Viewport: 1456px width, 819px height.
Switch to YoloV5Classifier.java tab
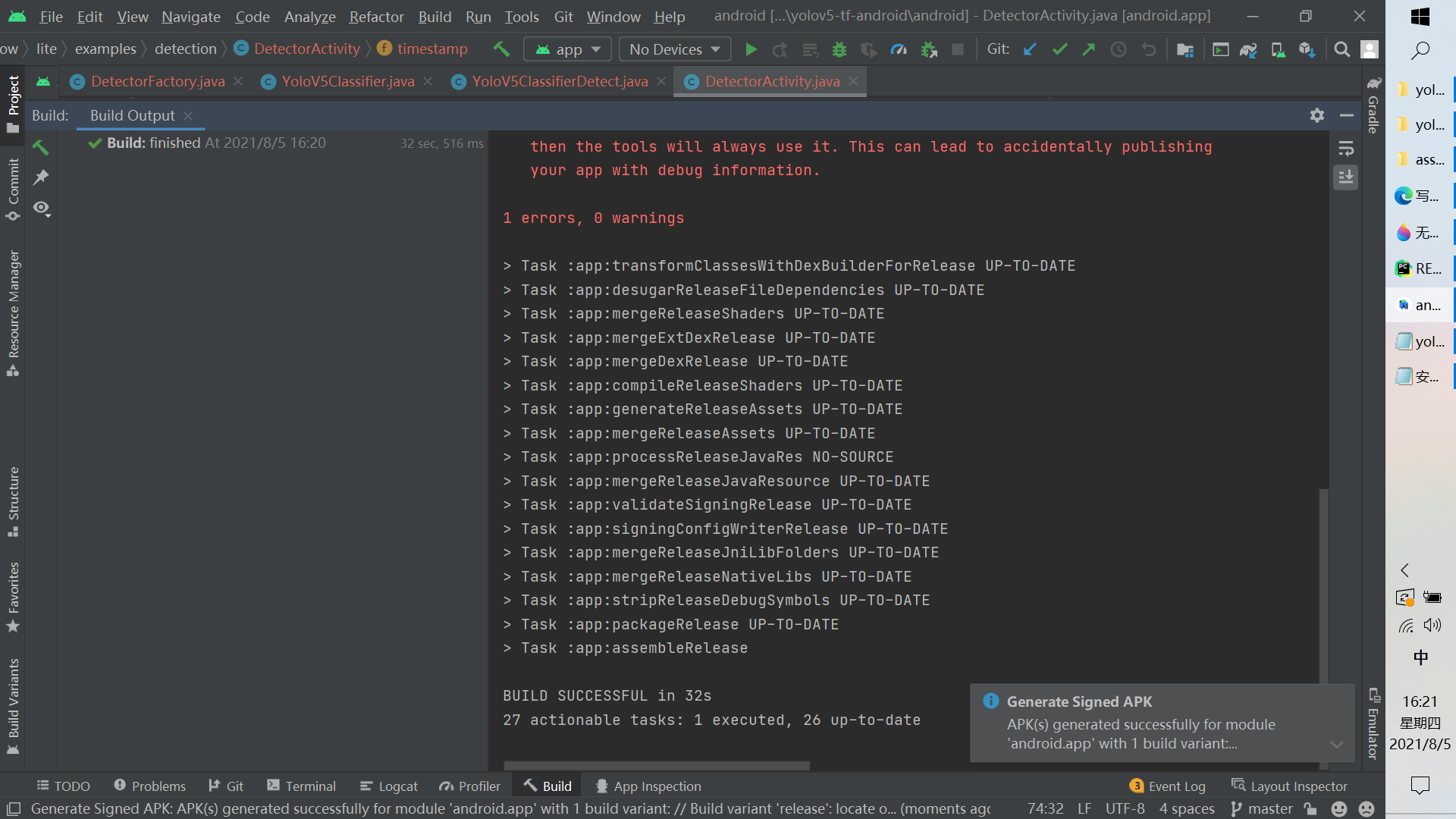347,81
